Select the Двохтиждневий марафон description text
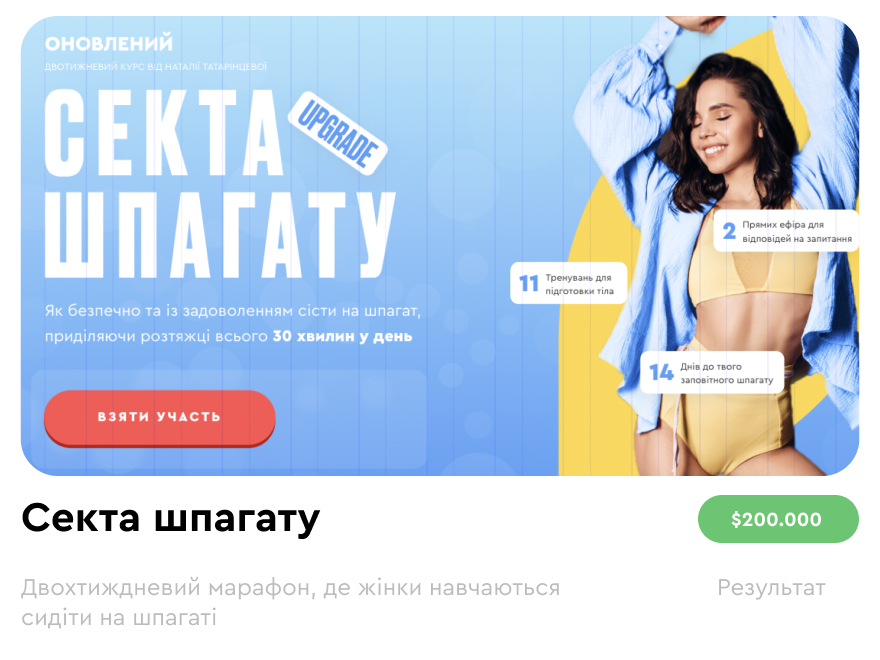Image resolution: width=880 pixels, height=660 pixels. point(291,603)
